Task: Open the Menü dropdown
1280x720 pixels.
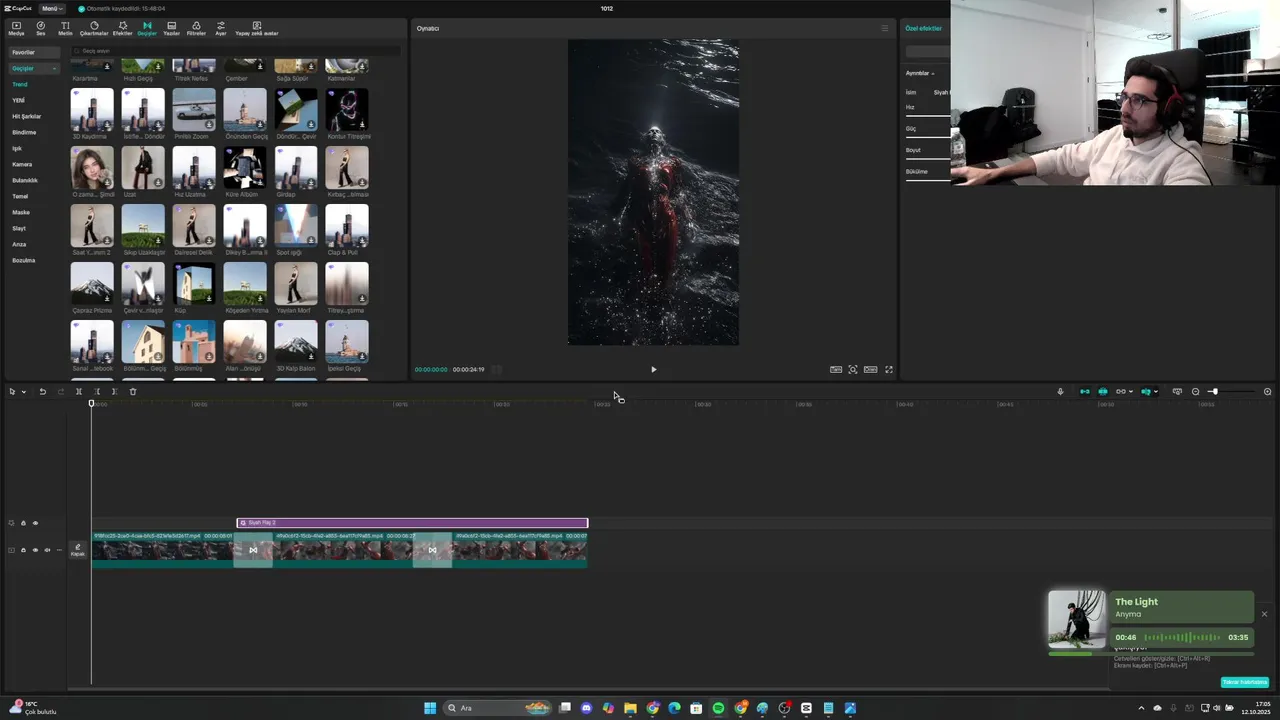Action: 50,8
